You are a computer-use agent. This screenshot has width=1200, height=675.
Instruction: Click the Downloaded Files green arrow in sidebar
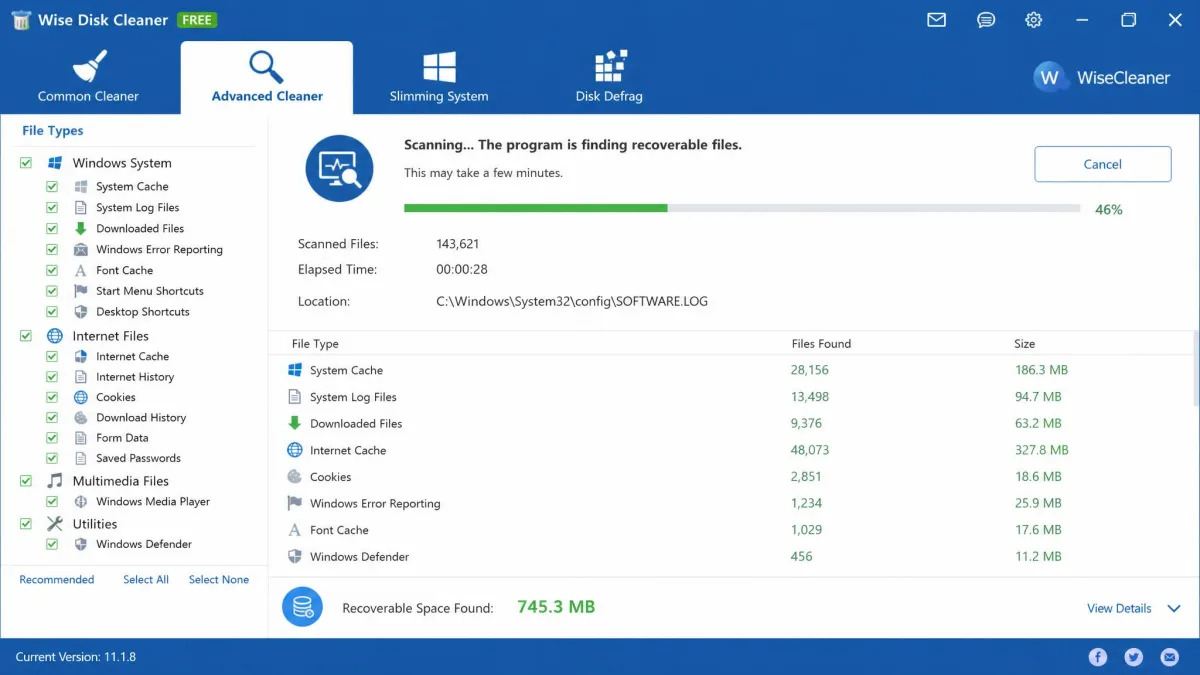81,228
